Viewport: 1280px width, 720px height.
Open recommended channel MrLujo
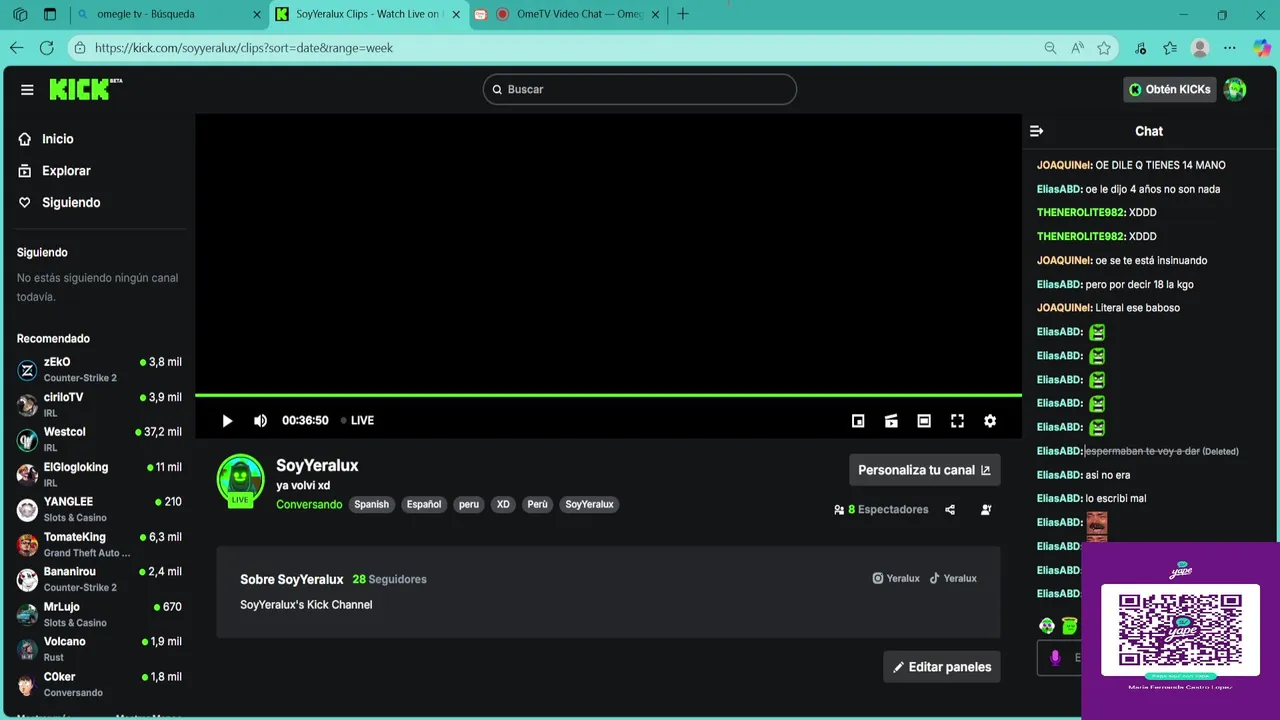point(98,615)
